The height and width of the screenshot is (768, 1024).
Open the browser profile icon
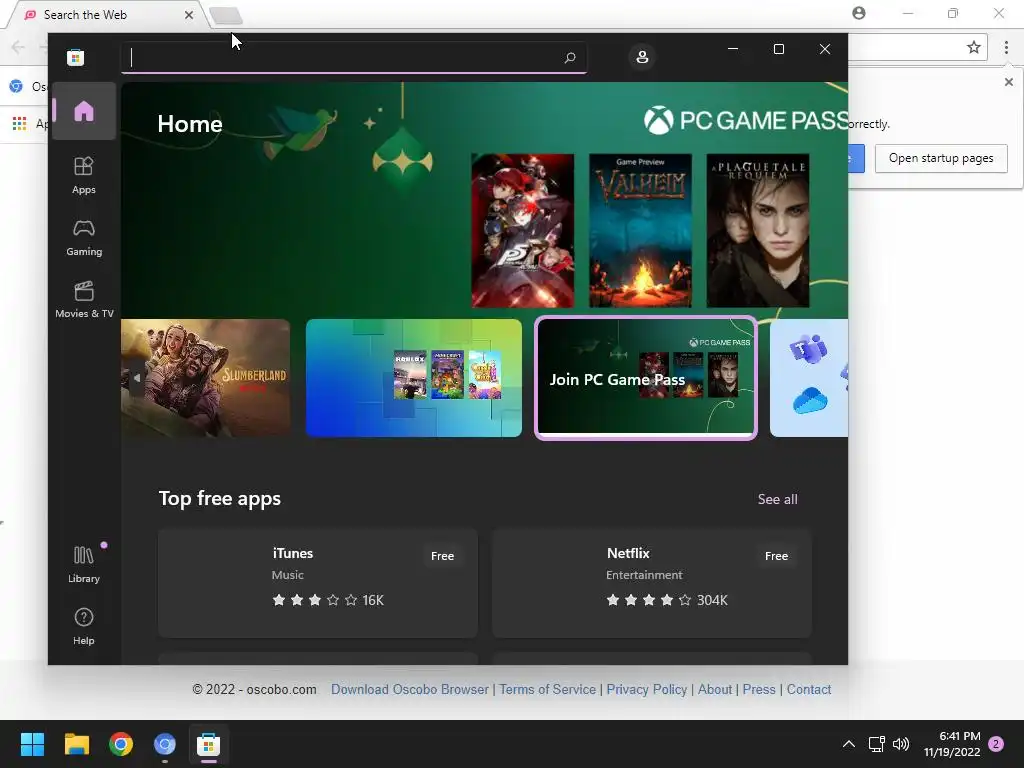pyautogui.click(x=859, y=13)
